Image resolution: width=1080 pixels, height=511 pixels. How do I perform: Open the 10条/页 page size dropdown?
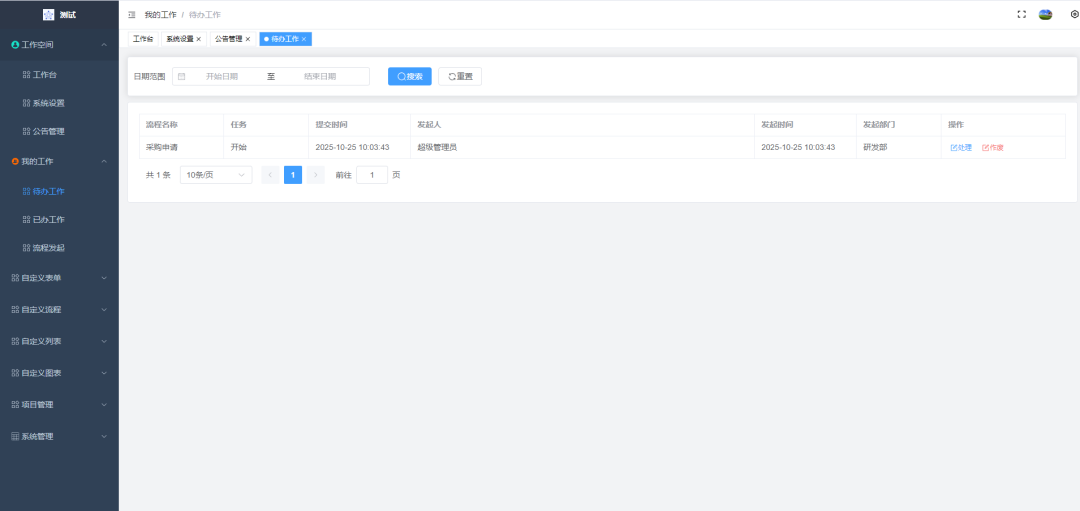click(216, 175)
